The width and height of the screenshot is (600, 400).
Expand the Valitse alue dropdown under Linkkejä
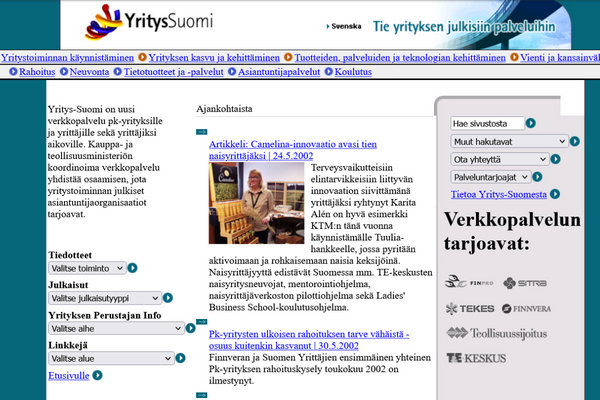pos(102,358)
